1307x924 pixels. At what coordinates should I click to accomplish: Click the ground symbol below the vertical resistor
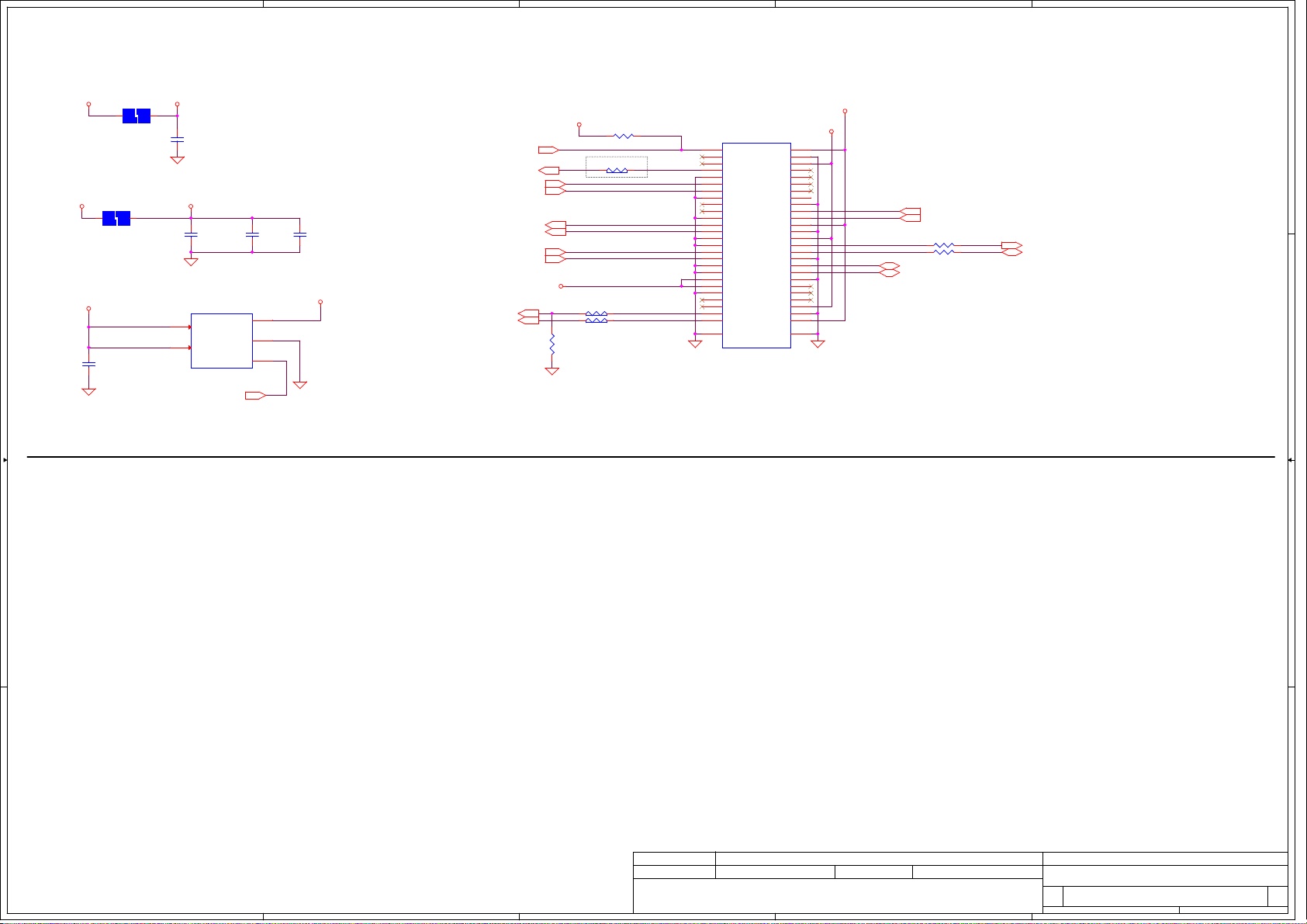click(x=552, y=371)
